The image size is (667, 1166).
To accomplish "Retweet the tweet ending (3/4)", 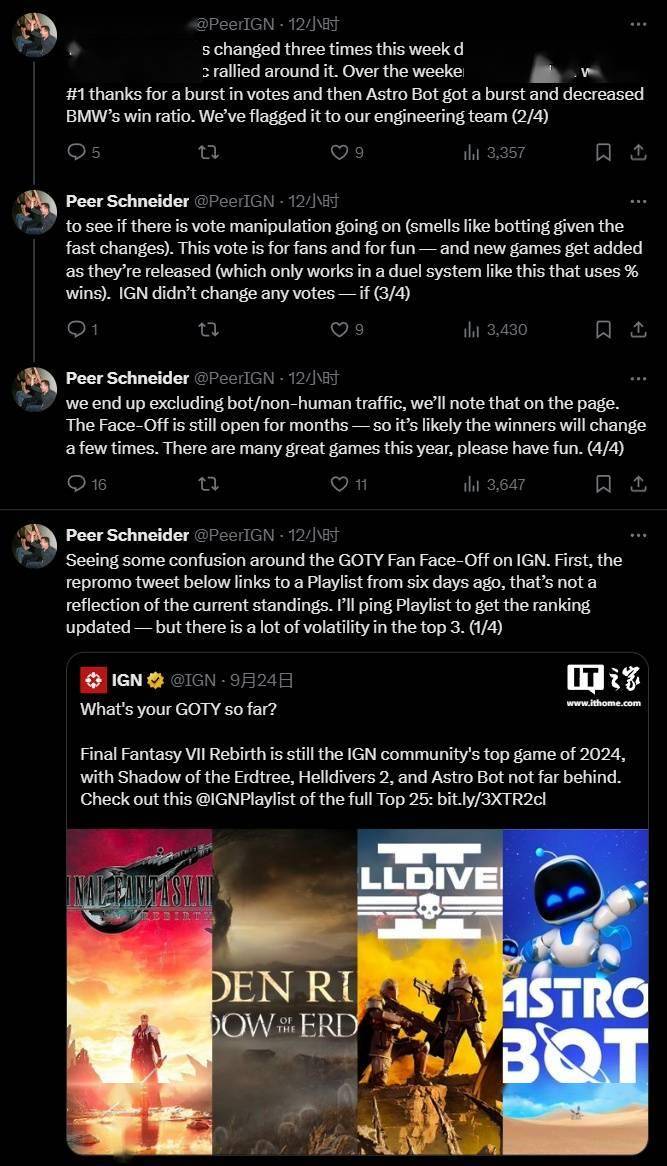I will tap(208, 329).
